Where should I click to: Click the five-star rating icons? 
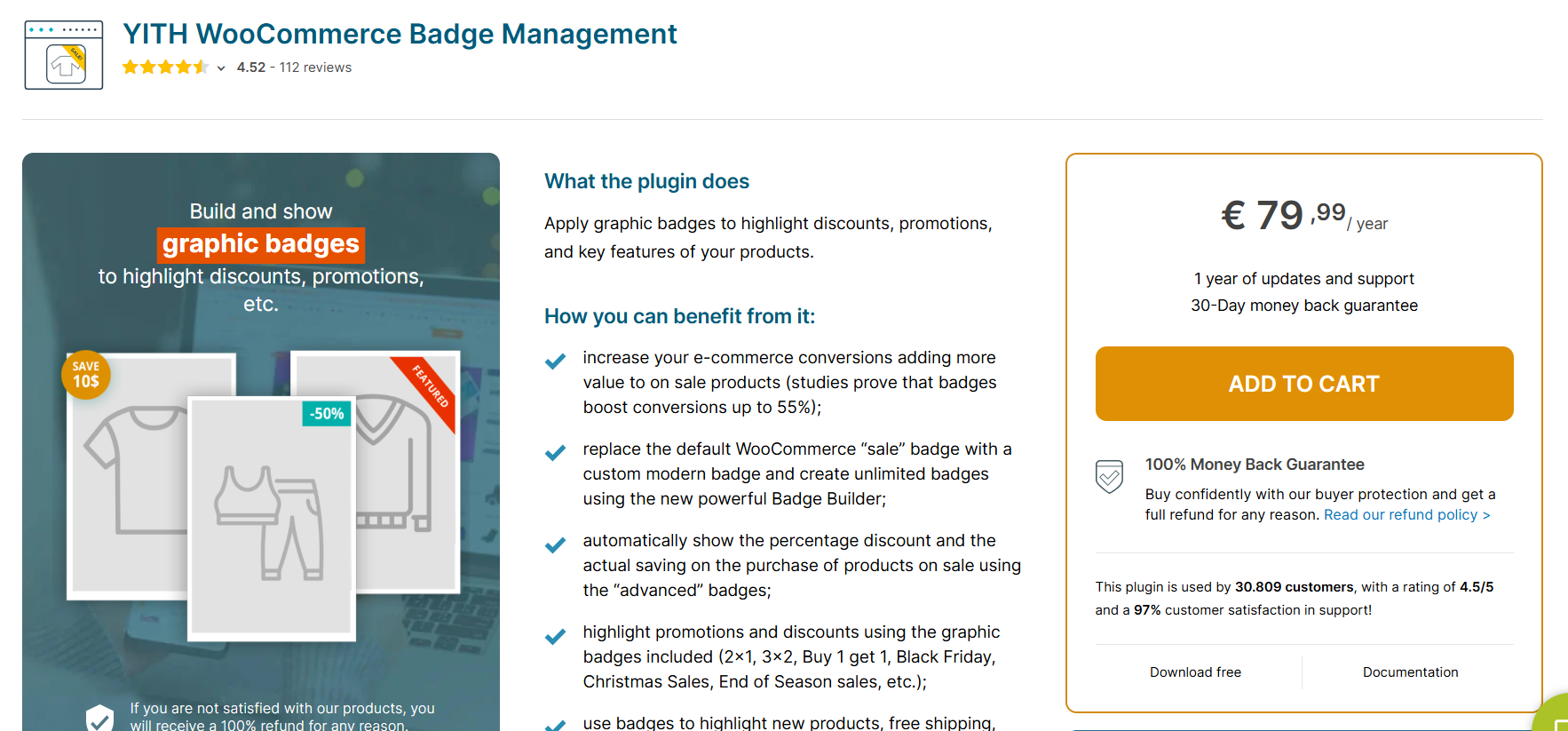click(165, 68)
